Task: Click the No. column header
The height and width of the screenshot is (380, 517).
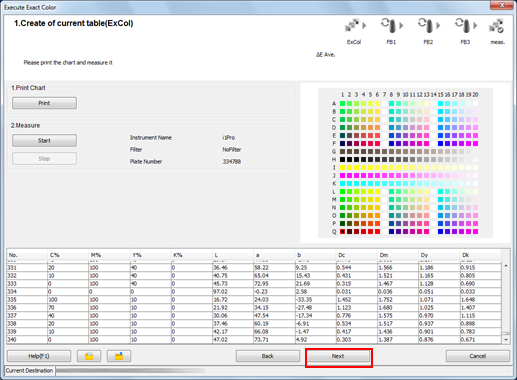Action: (x=27, y=255)
